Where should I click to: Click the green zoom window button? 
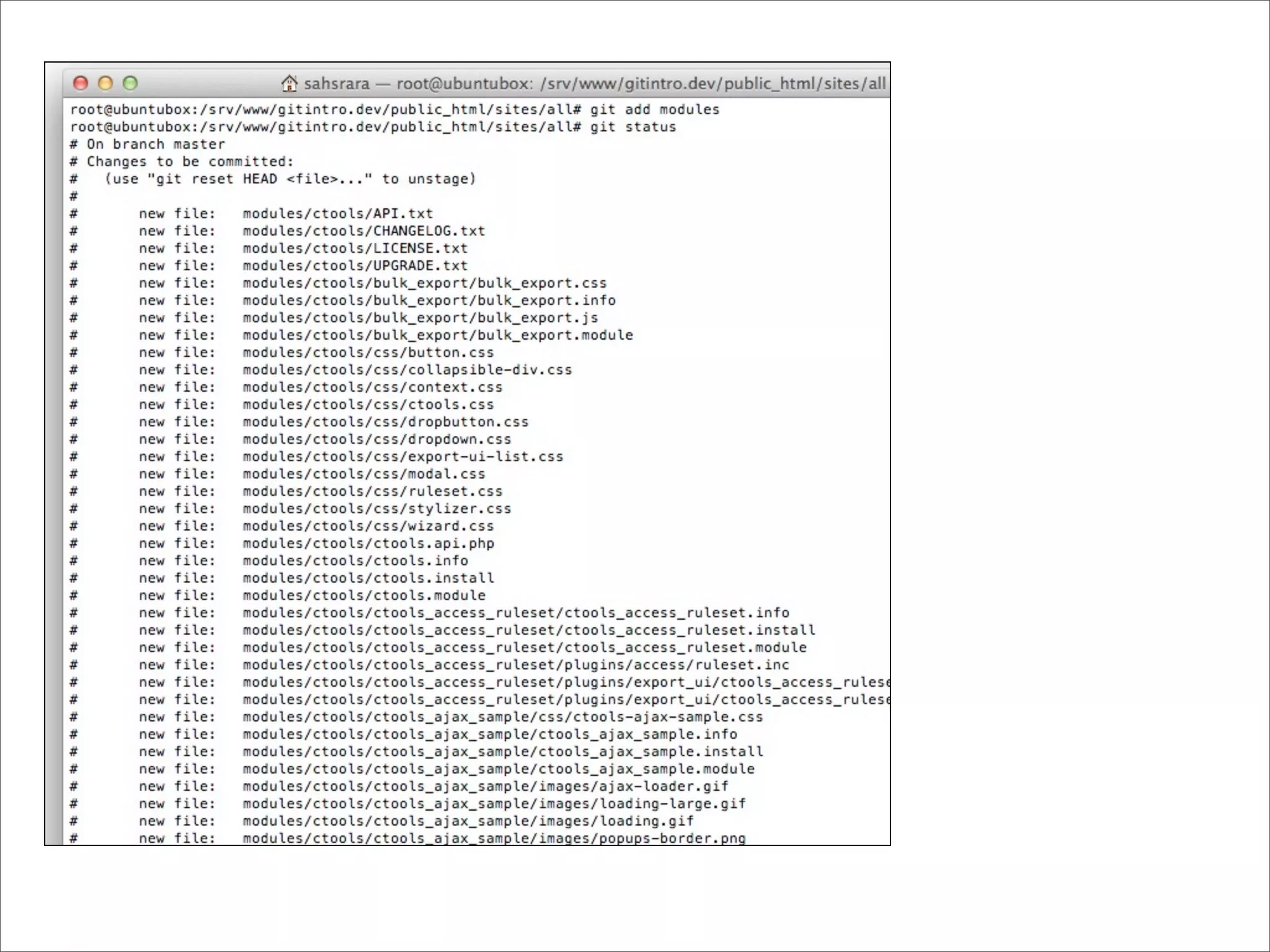tap(130, 83)
